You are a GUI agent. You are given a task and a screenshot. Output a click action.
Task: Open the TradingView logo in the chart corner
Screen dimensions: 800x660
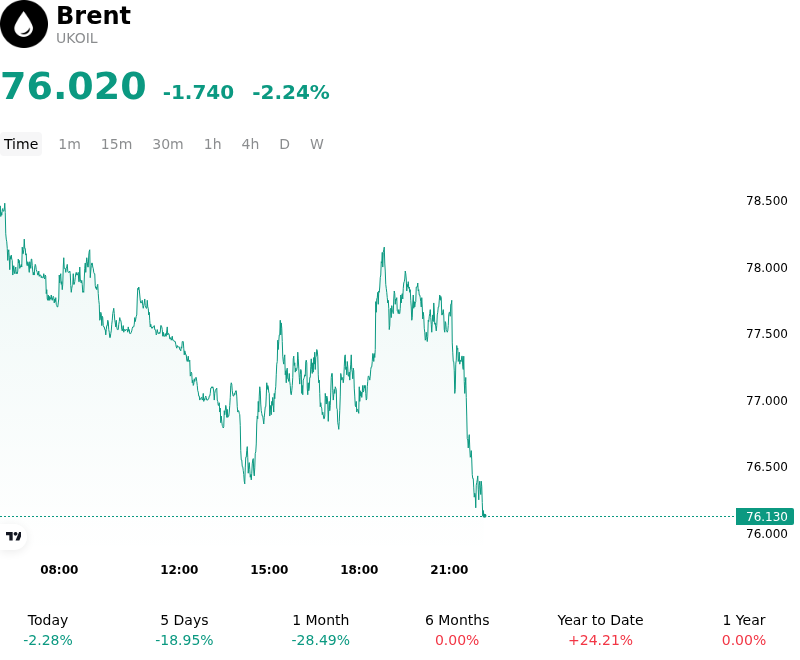coord(13,536)
